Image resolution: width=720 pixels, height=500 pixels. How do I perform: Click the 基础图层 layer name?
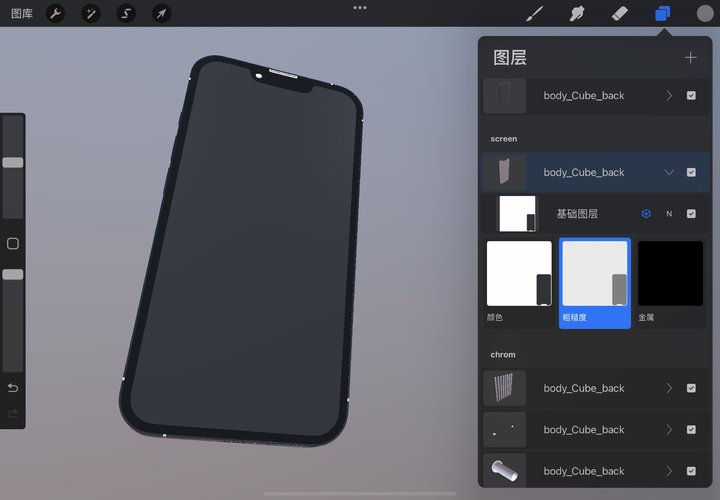coord(577,213)
